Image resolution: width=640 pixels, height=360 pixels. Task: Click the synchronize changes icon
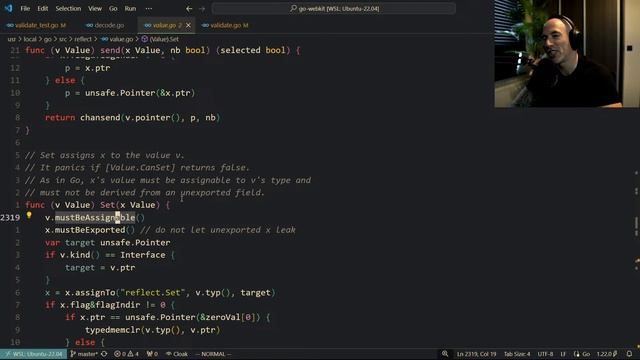(104, 354)
